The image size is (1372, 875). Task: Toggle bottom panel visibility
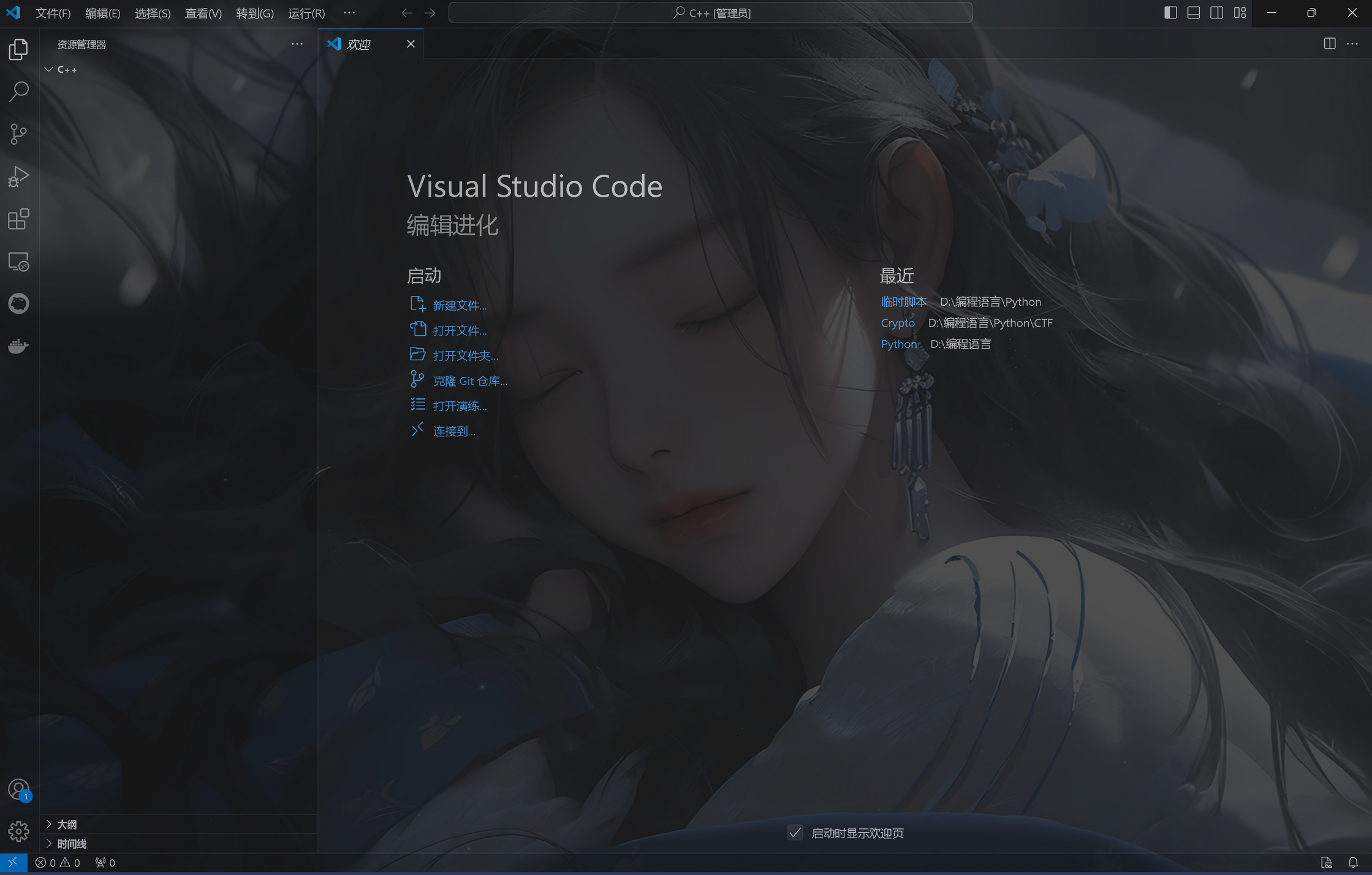(x=1194, y=13)
